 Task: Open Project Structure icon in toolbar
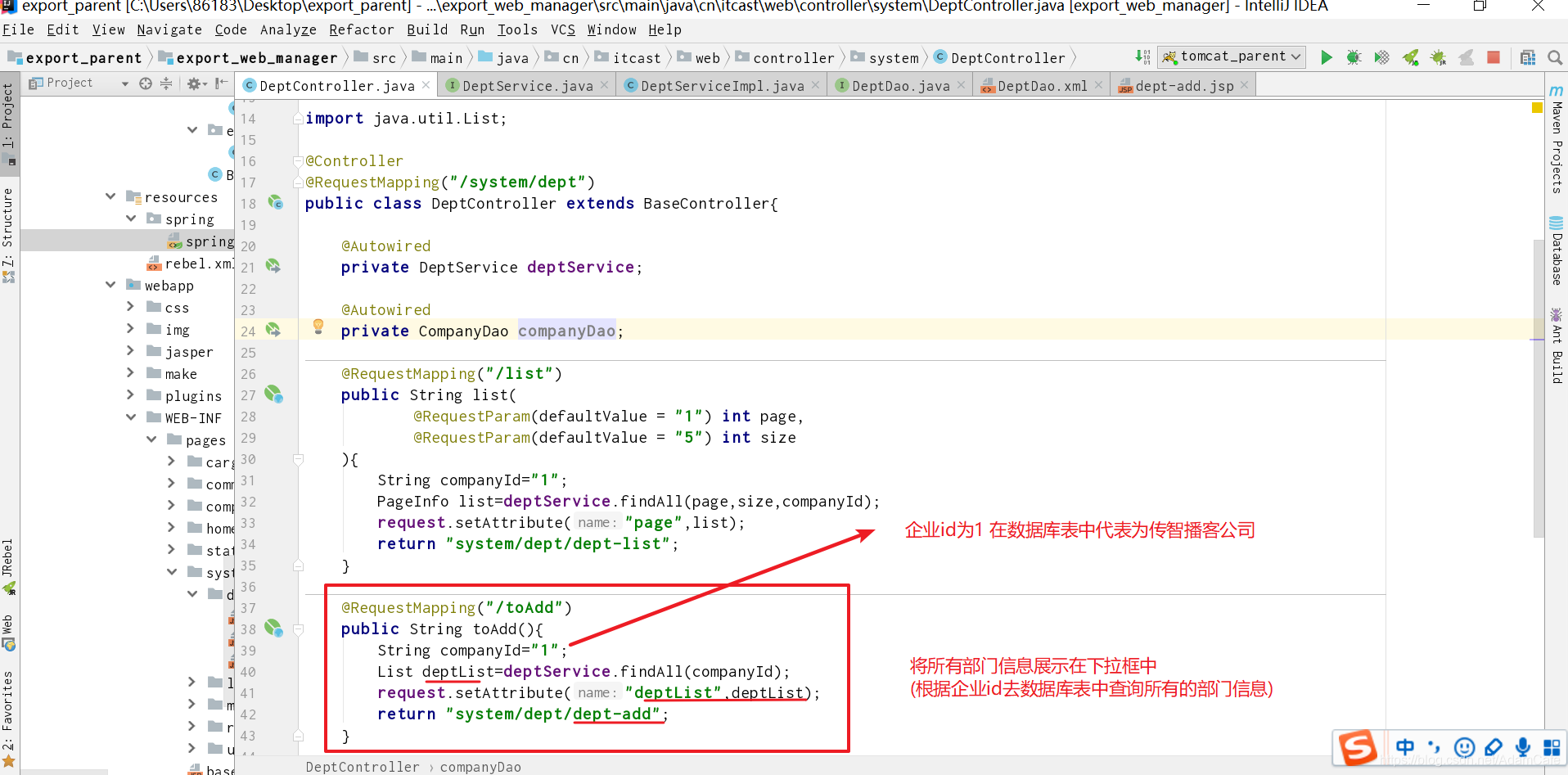[x=1528, y=57]
